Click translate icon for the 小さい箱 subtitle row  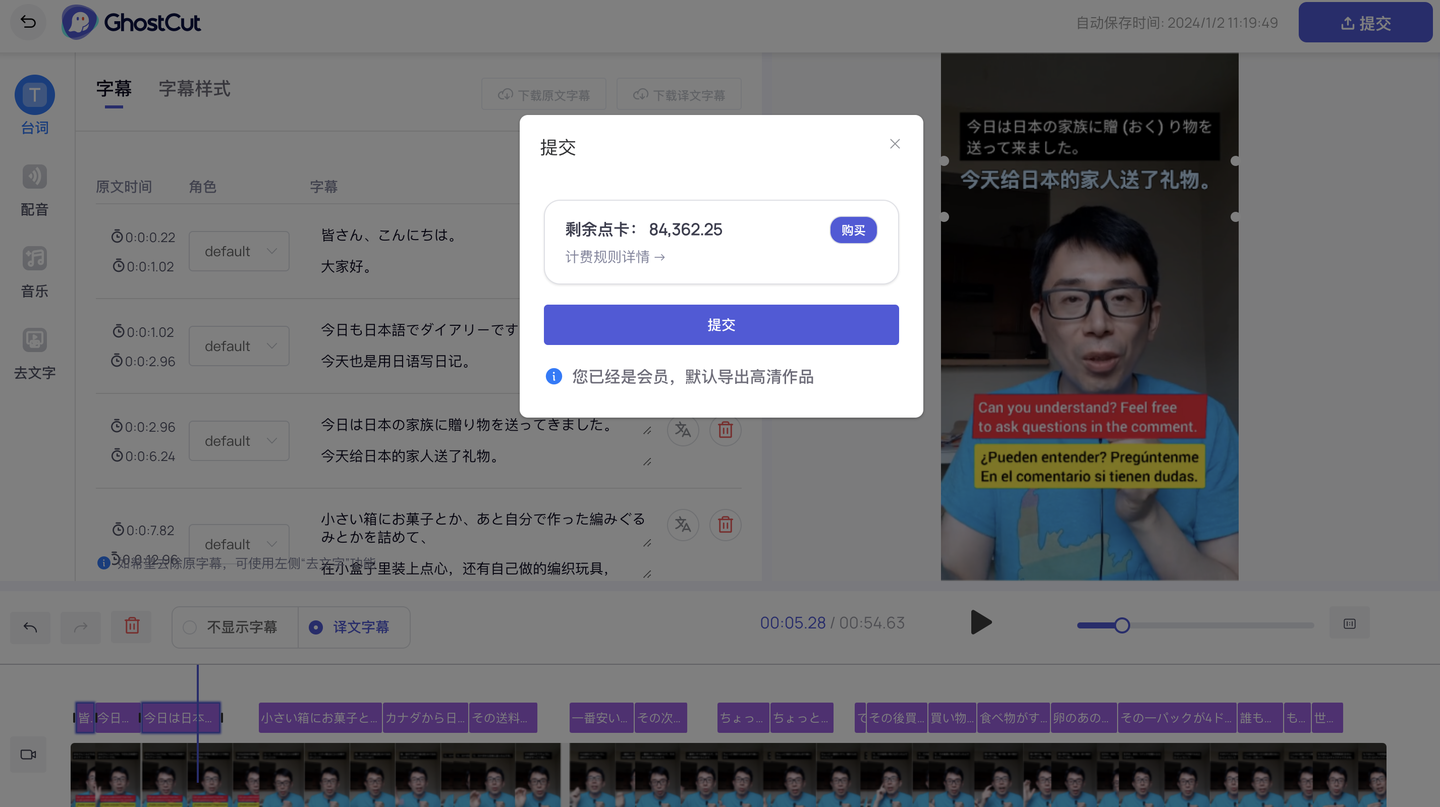[683, 524]
